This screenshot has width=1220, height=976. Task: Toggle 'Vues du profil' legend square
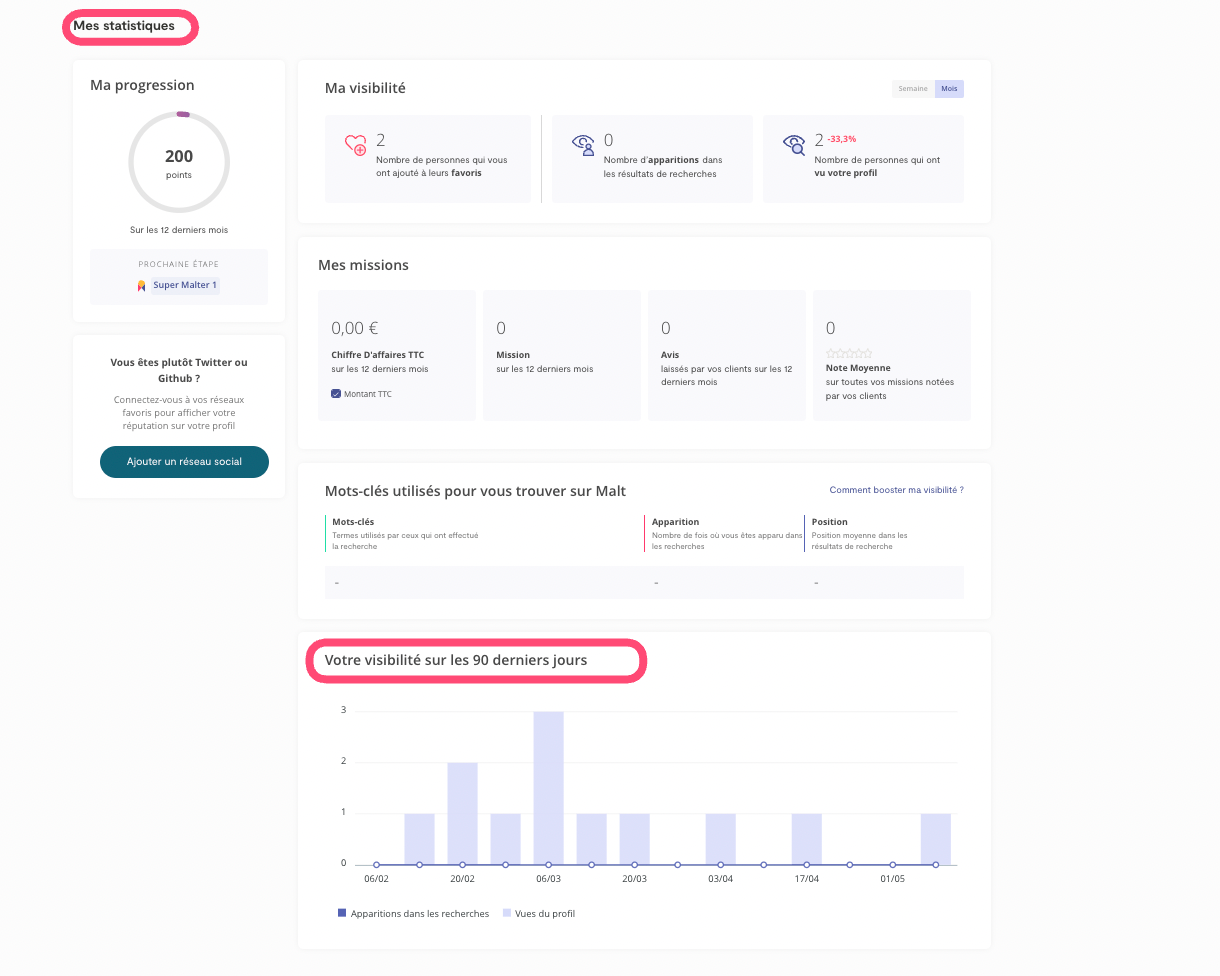click(x=506, y=913)
